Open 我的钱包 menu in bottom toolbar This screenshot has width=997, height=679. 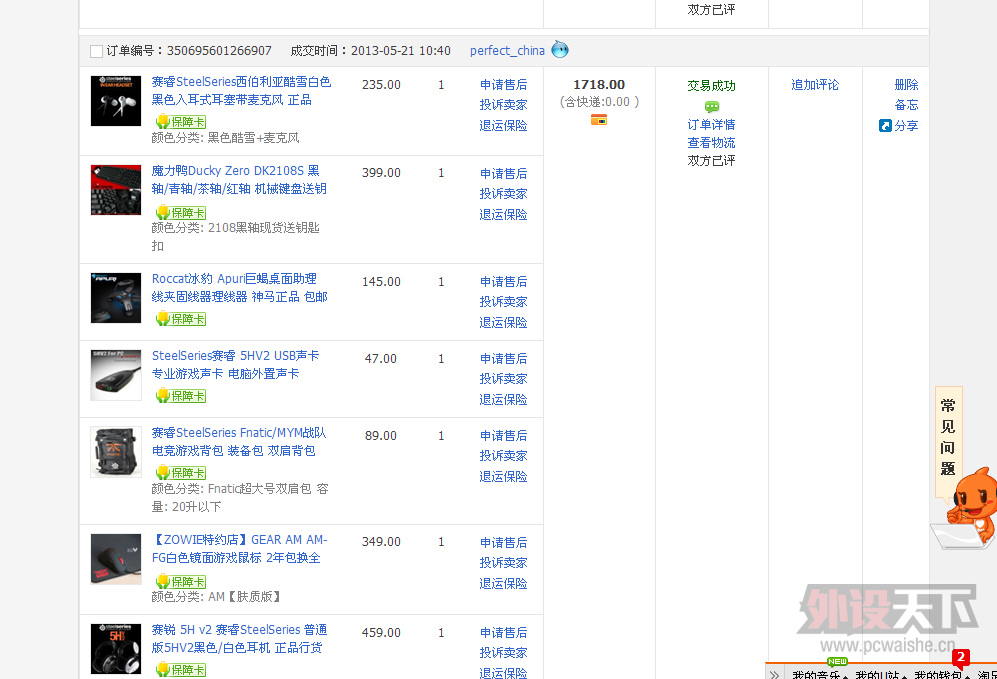[x=942, y=675]
